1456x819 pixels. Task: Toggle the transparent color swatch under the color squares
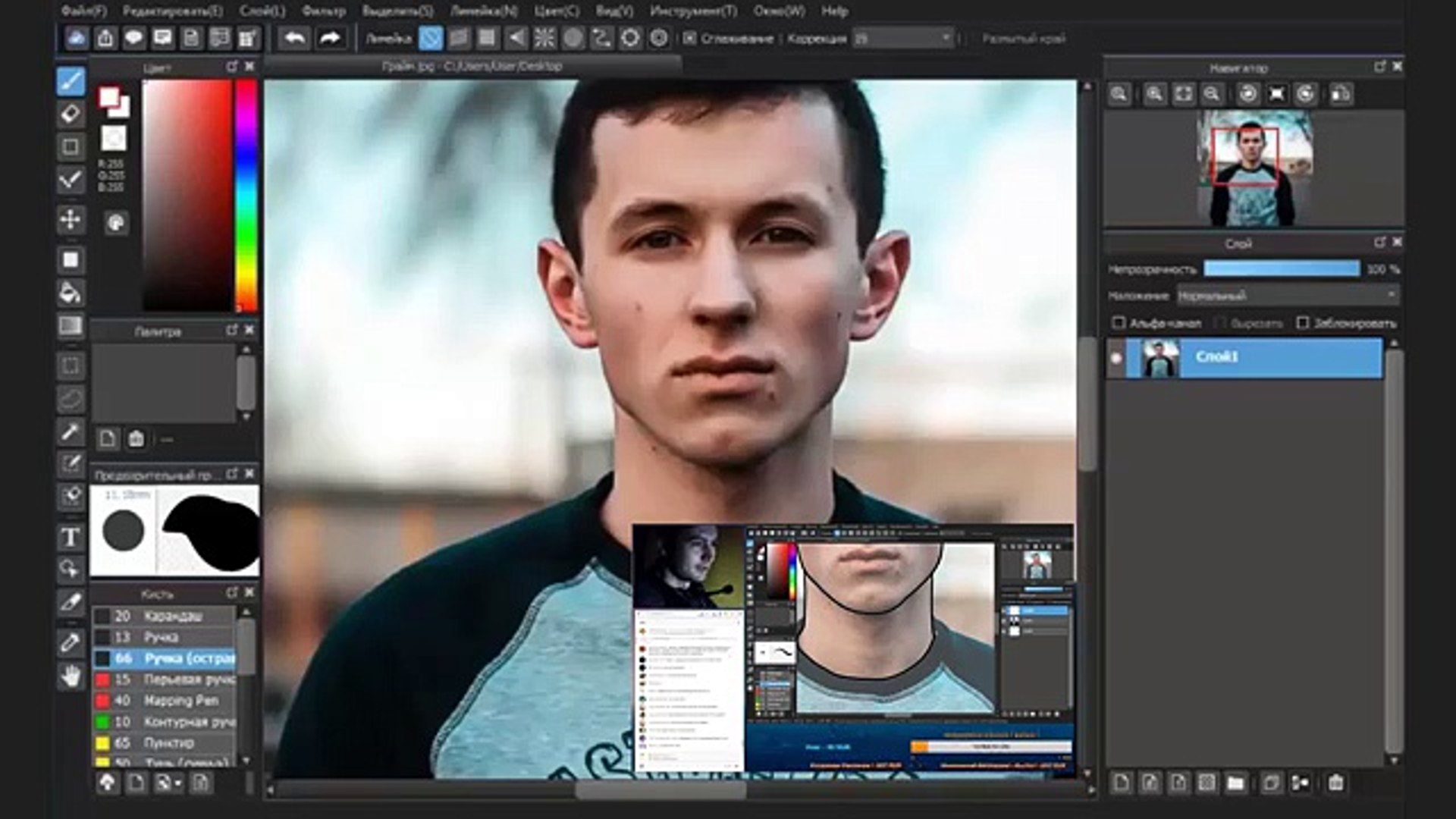coord(114,139)
